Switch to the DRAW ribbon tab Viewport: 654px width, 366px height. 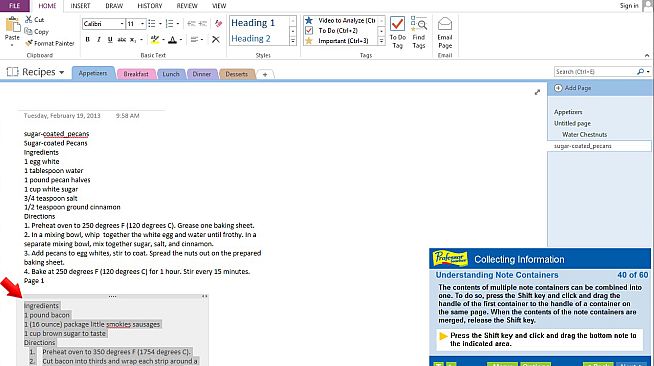click(114, 6)
